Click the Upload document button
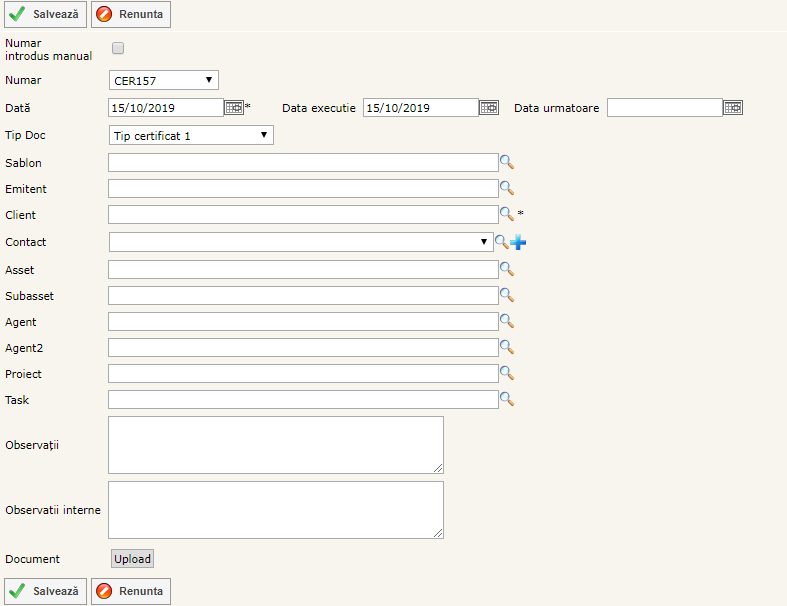Image resolution: width=787 pixels, height=606 pixels. pos(132,559)
